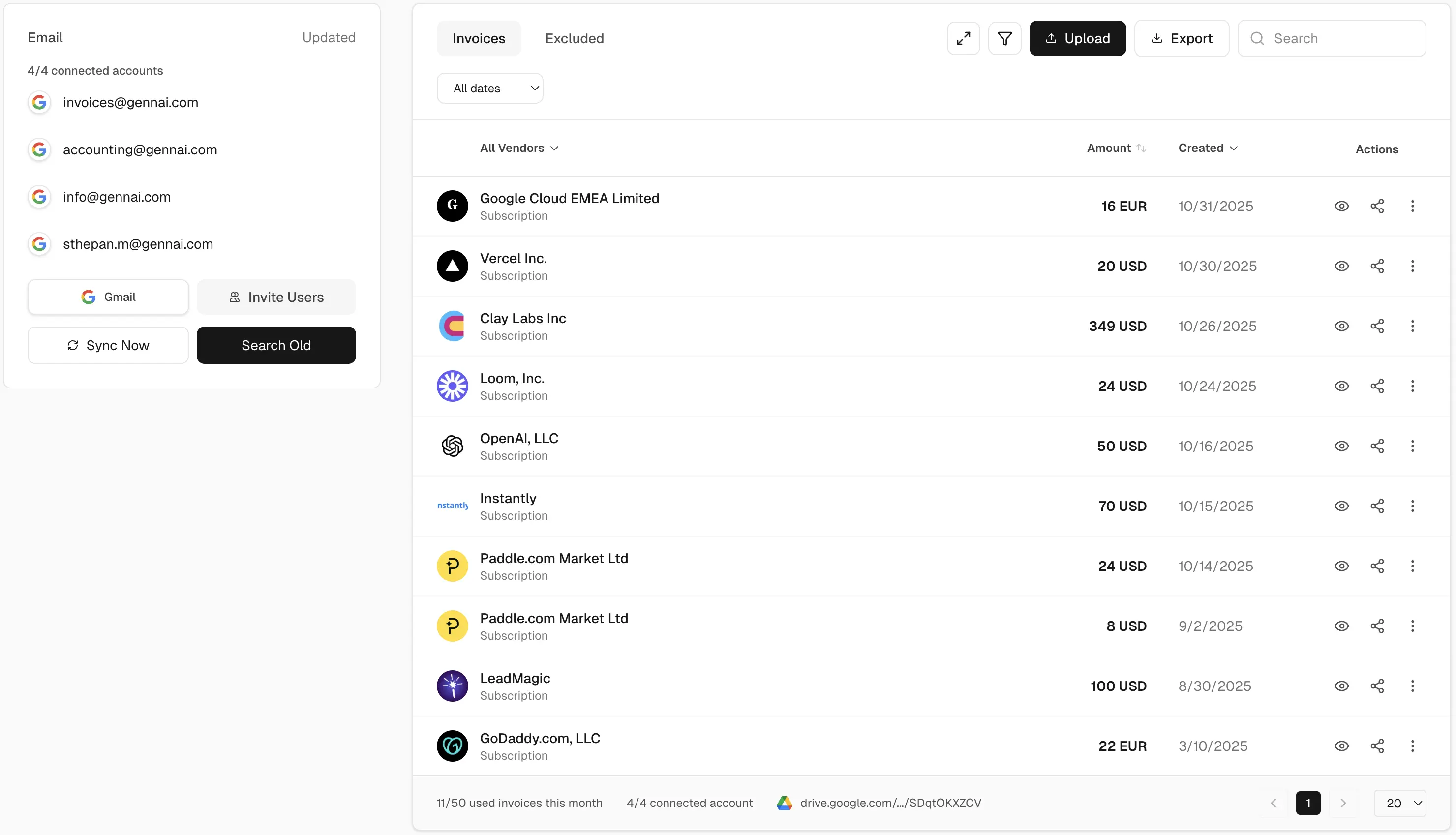Screen dimensions: 1456x835
Task: Open the drive.google.com link
Action: tap(891, 803)
